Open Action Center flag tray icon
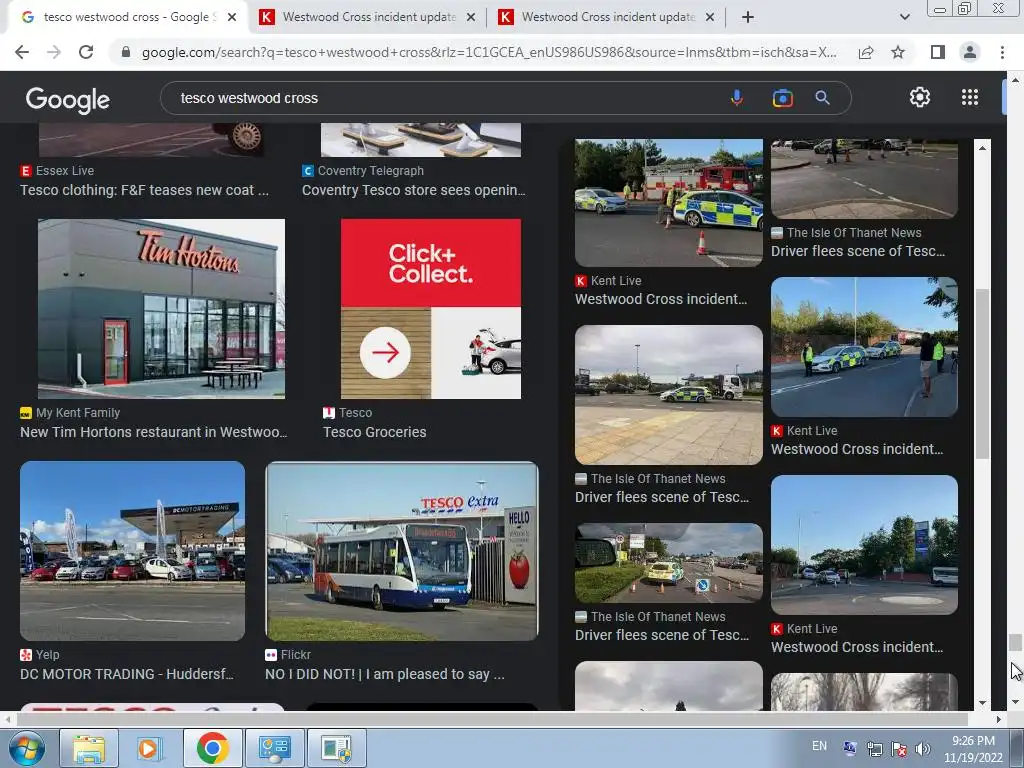The image size is (1024, 768). coord(899,749)
